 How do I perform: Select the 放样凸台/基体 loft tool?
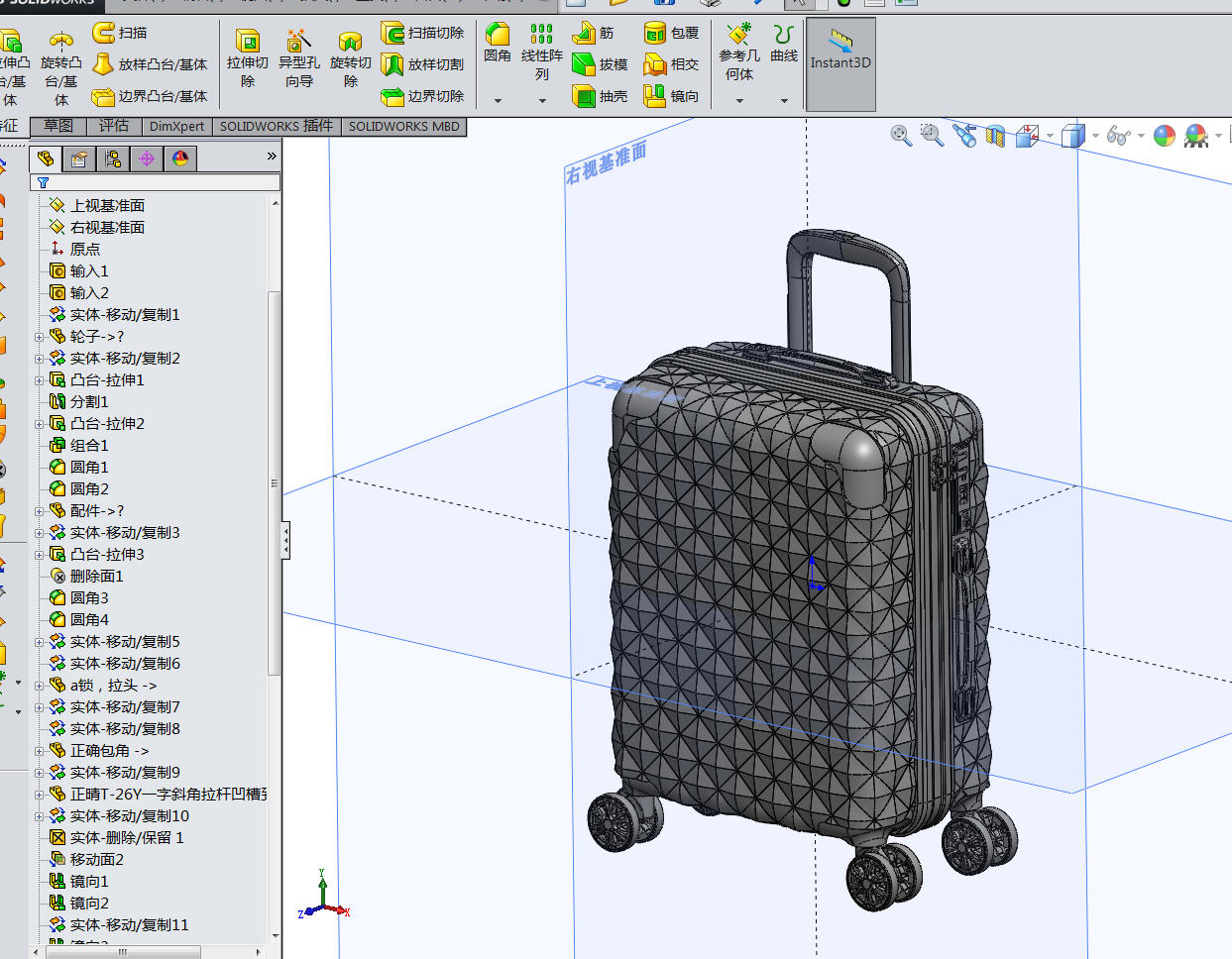(x=150, y=64)
